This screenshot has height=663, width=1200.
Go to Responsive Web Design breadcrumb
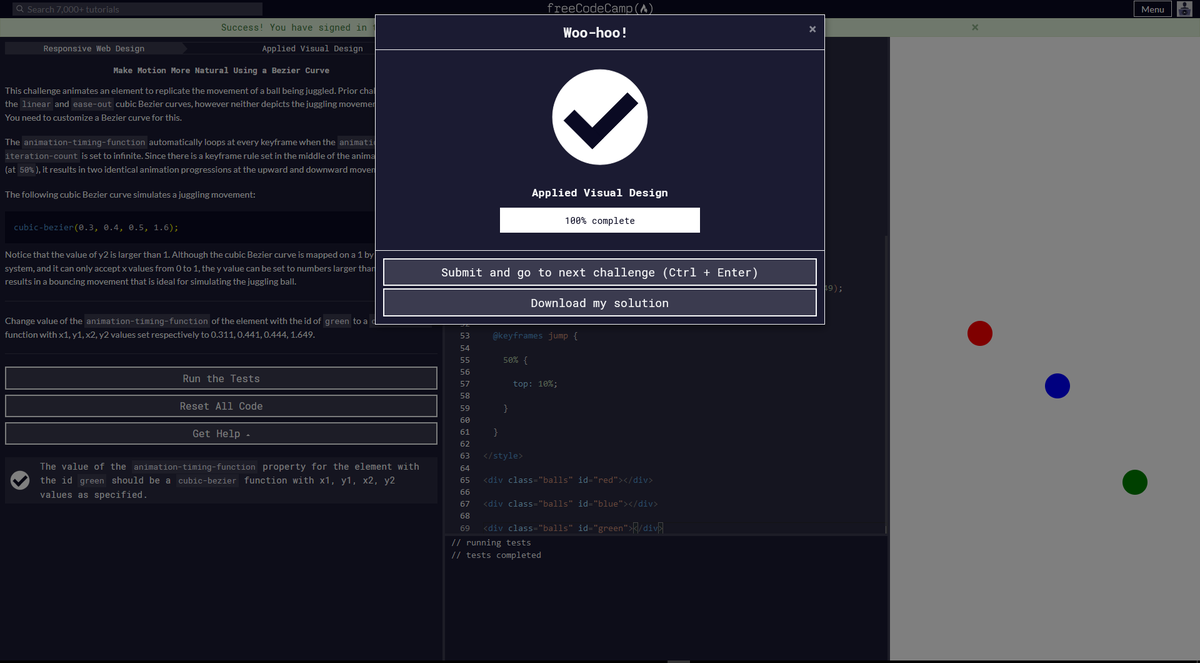pos(94,48)
